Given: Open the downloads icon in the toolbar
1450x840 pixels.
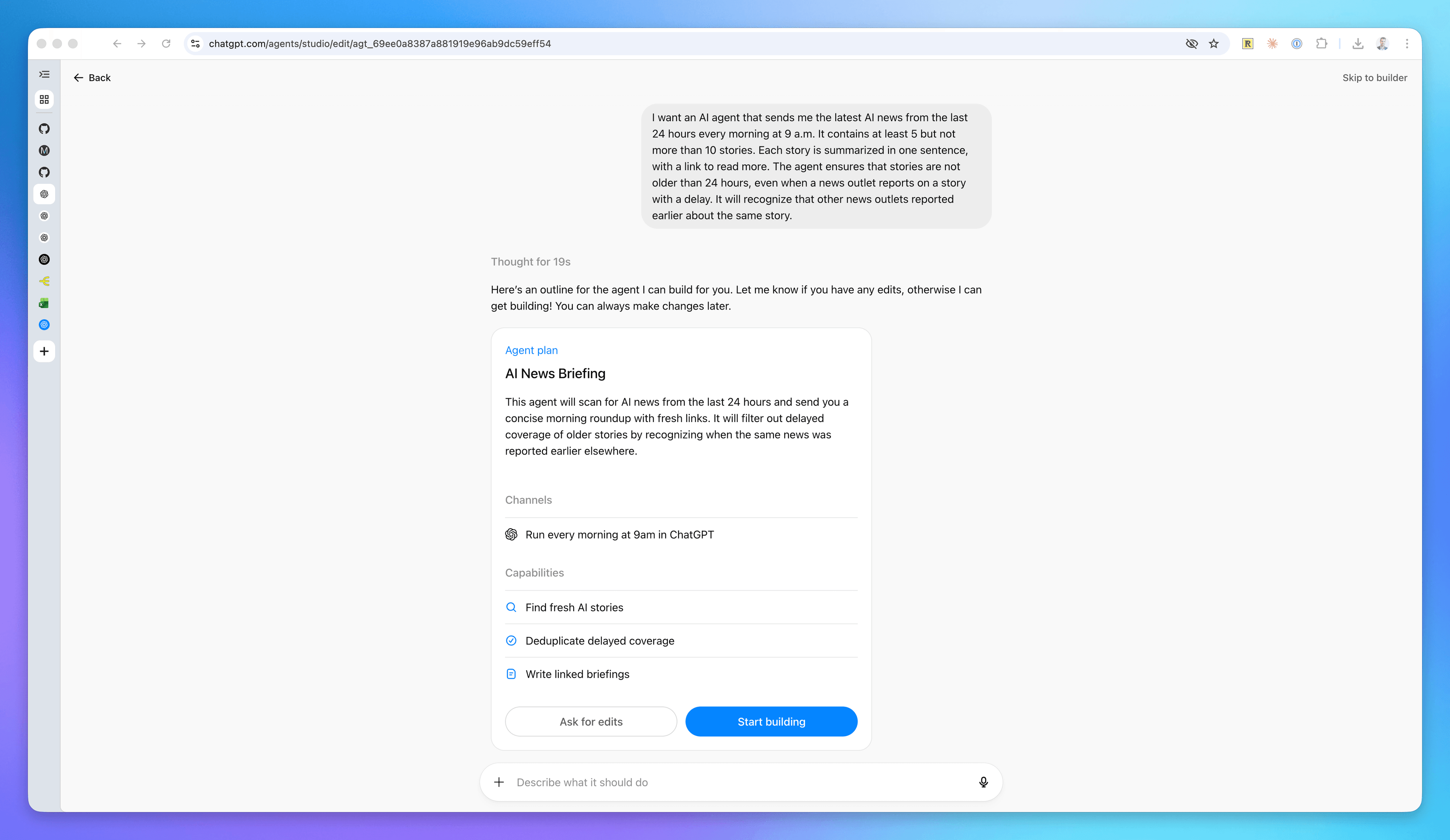Looking at the screenshot, I should [1358, 43].
